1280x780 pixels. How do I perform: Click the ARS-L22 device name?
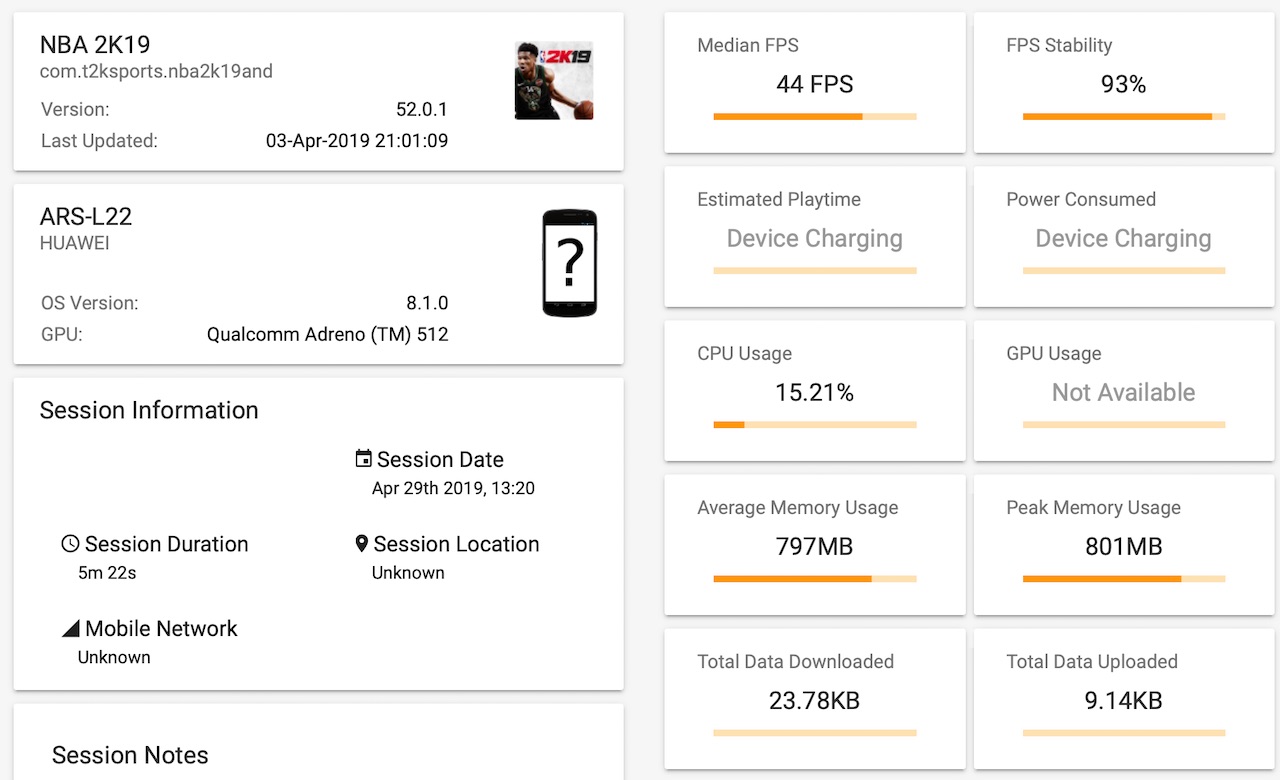86,217
